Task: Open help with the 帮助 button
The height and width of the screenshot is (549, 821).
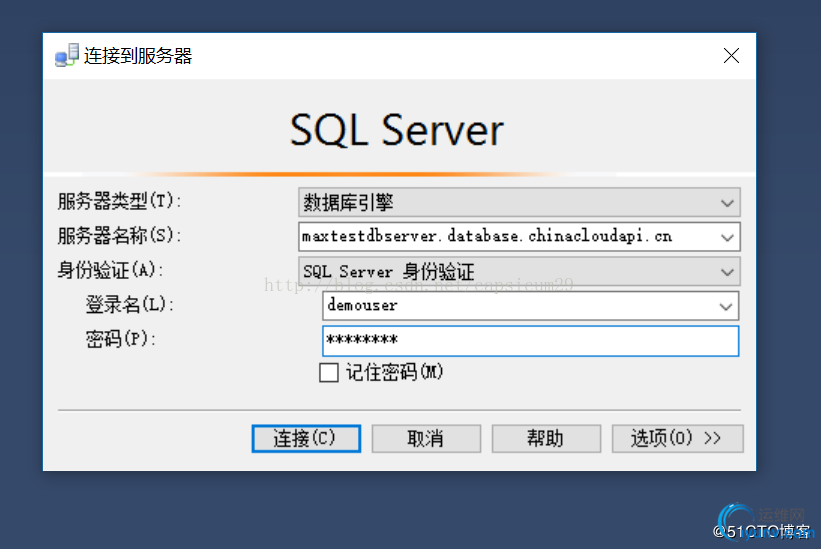Action: (x=545, y=438)
